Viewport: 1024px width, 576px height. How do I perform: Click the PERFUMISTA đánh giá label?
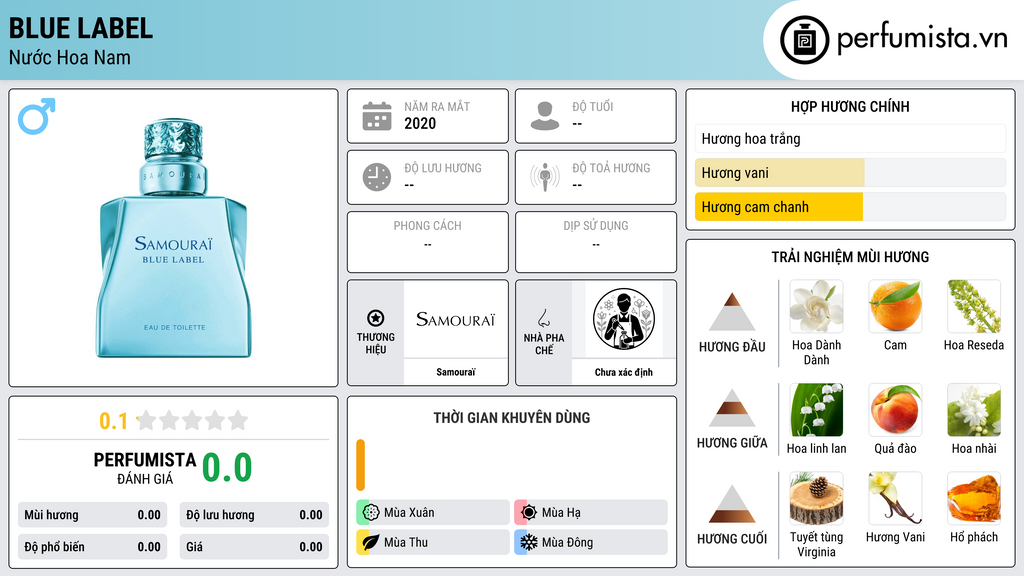point(144,468)
